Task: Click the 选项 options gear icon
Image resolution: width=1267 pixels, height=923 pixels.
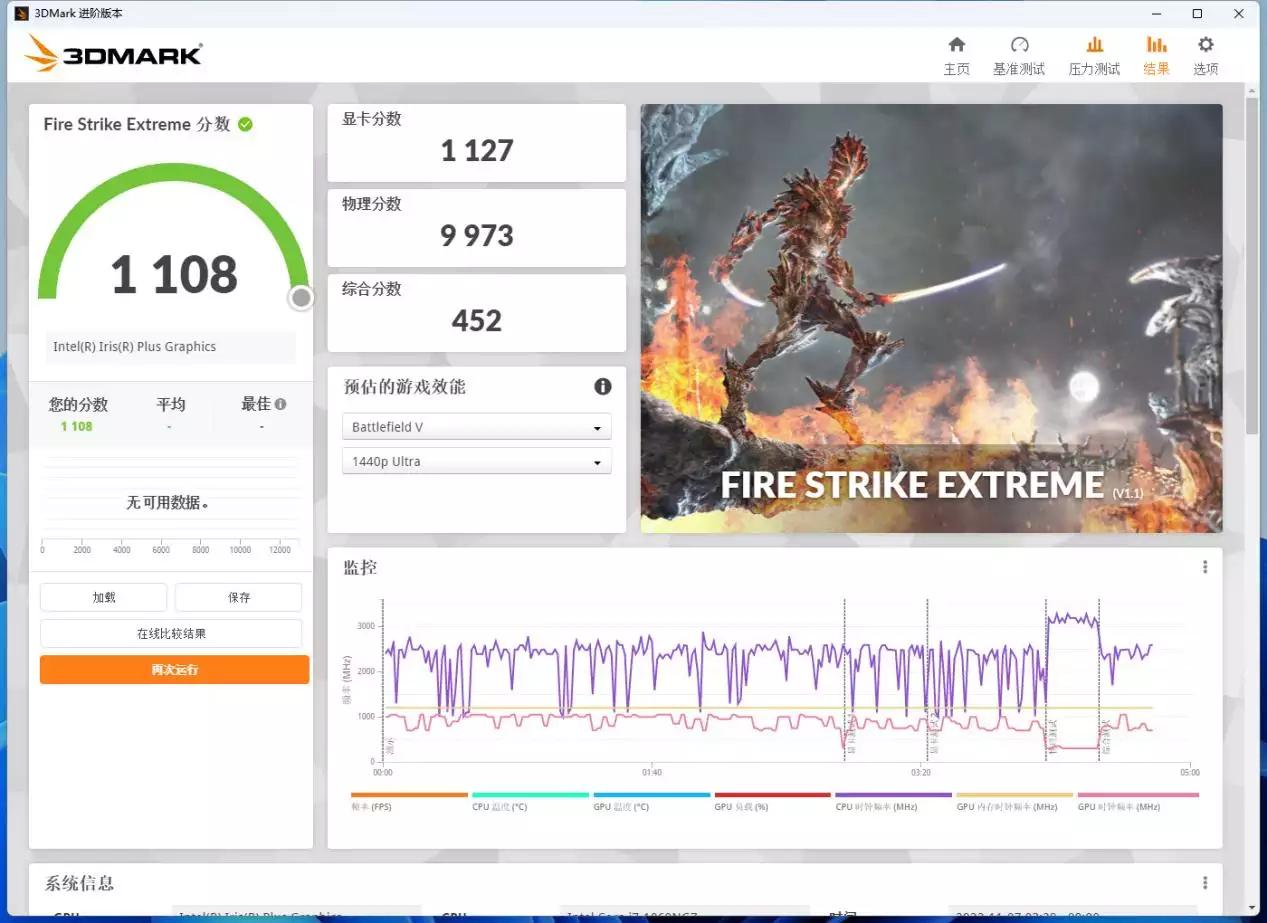Action: pos(1205,45)
